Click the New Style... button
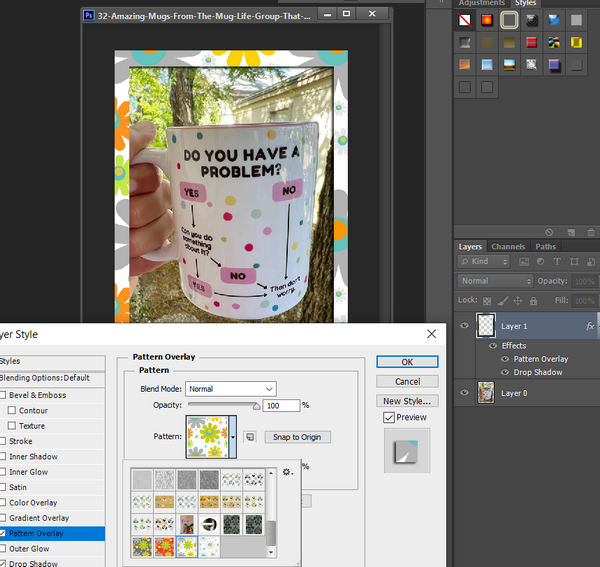 click(407, 401)
